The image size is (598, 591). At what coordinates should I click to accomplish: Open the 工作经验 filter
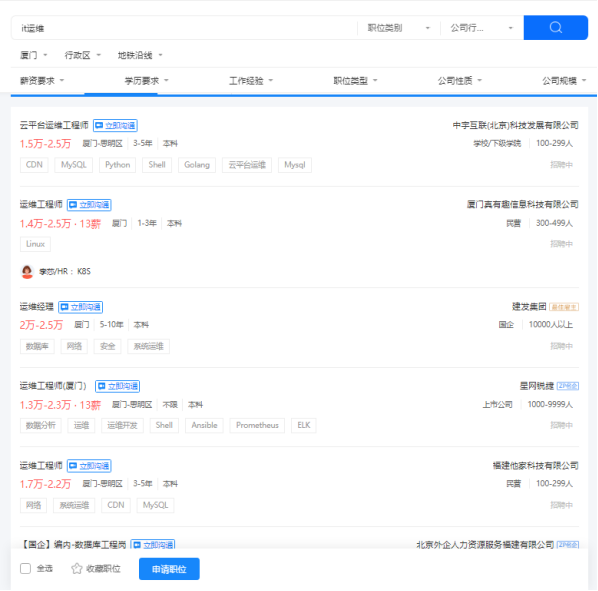pos(251,81)
